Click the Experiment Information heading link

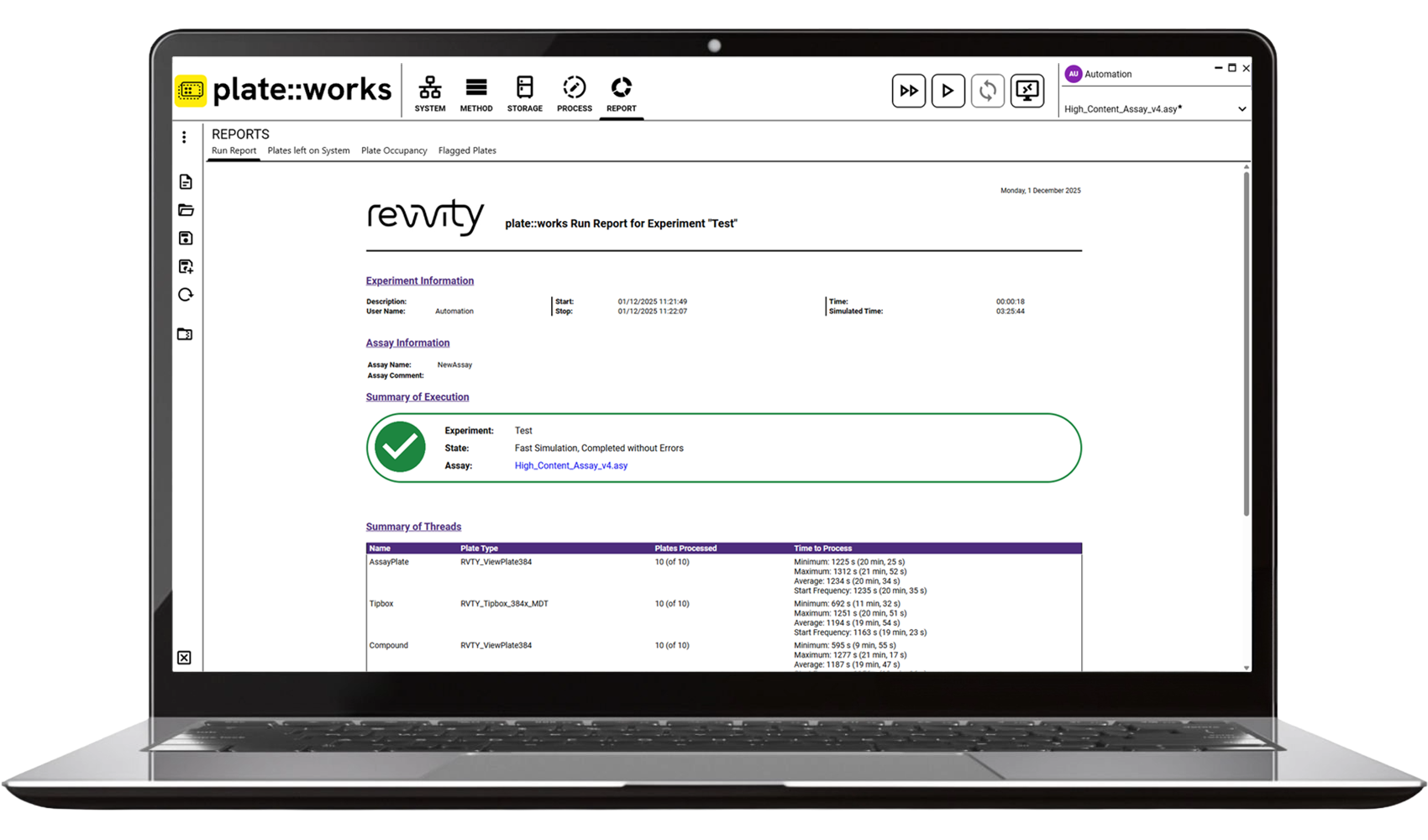(x=420, y=281)
